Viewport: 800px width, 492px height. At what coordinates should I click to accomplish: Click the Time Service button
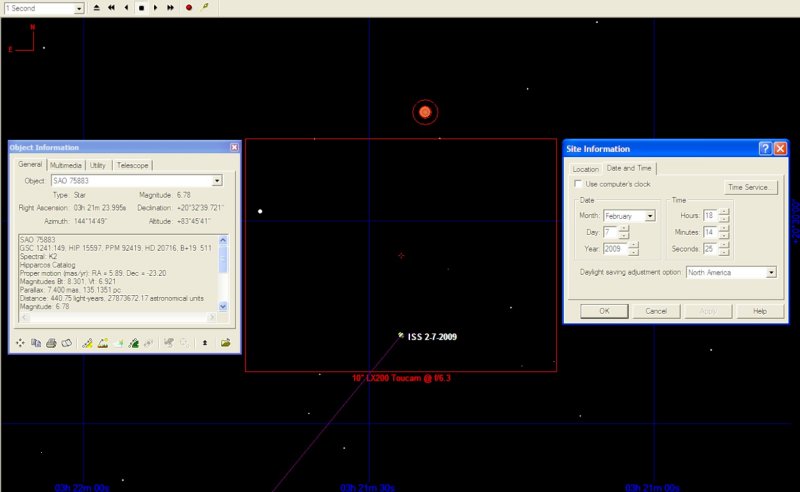coord(750,187)
